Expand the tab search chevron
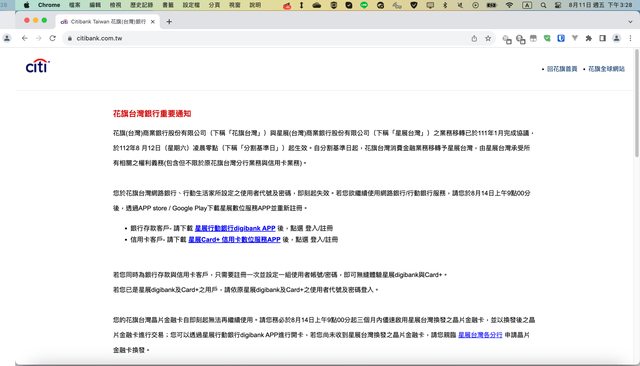This screenshot has width=640, height=366. pyautogui.click(x=630, y=22)
